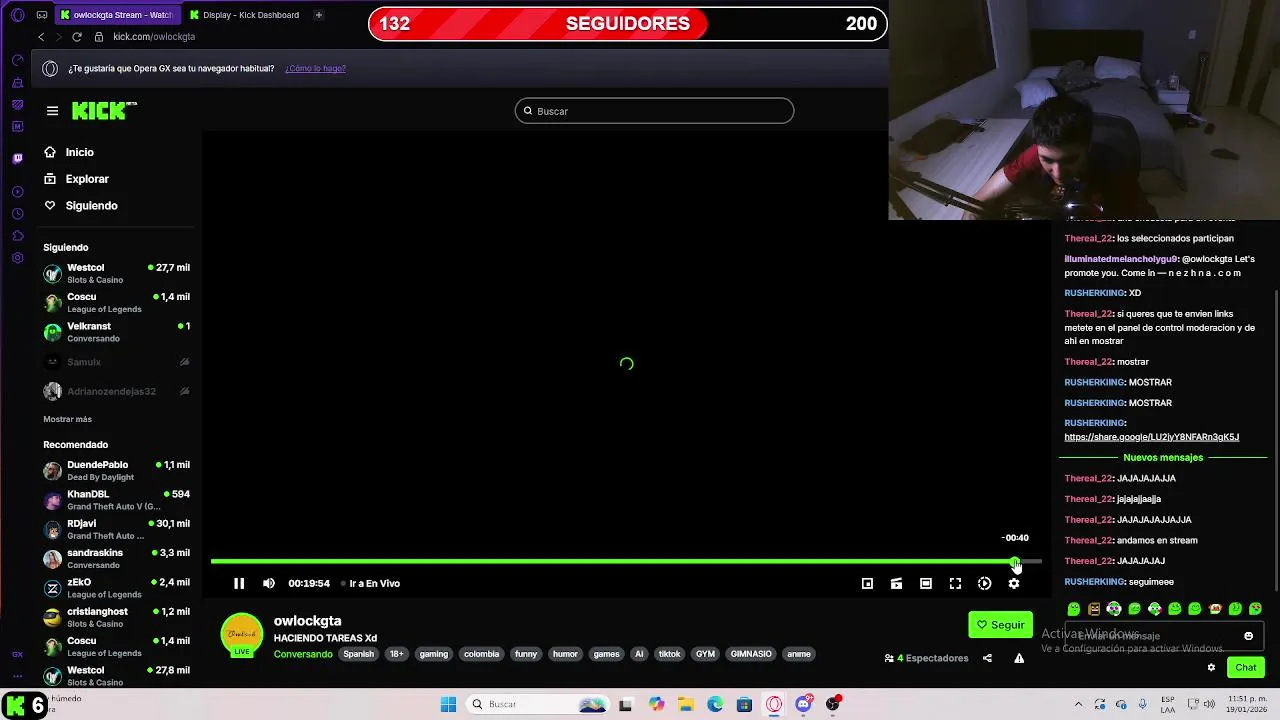Open Opera GX main menu logo
1280x720 pixels.
tap(17, 15)
